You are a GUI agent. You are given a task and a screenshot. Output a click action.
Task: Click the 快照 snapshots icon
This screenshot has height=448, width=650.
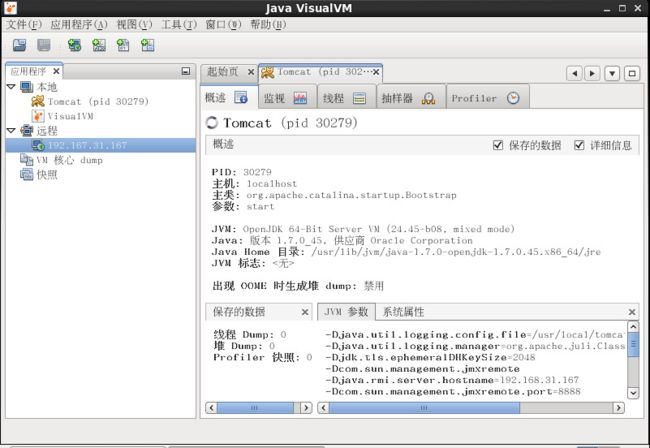27,174
